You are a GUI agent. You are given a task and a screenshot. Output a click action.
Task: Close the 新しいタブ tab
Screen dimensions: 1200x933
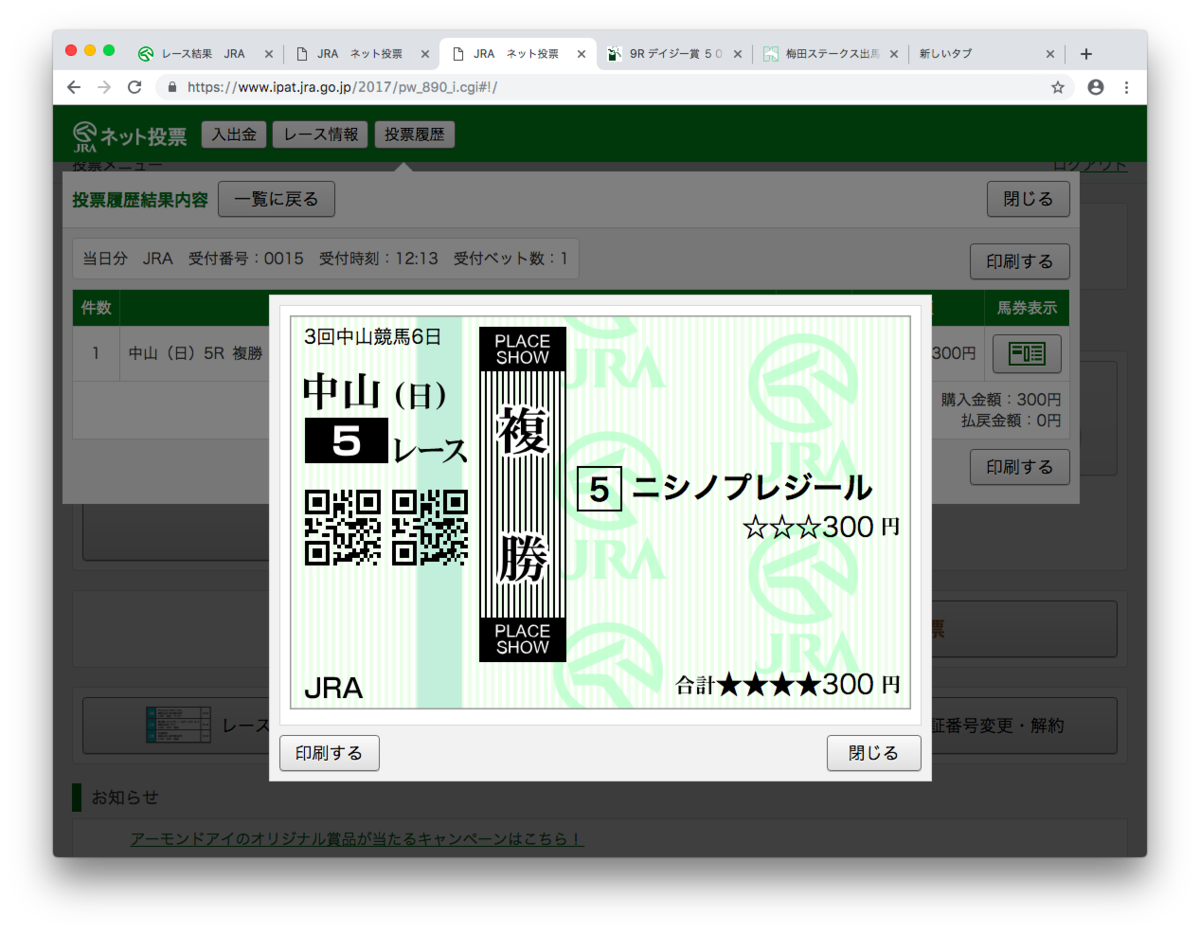(x=1050, y=54)
